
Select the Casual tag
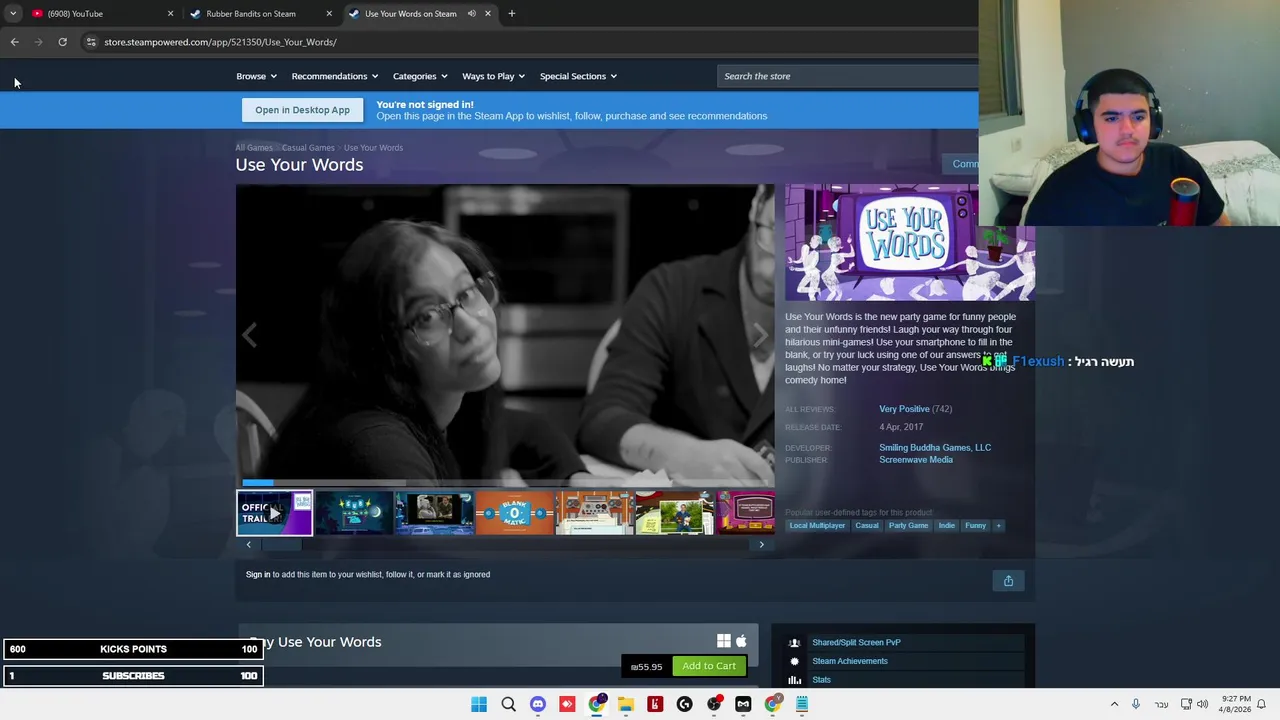click(867, 526)
